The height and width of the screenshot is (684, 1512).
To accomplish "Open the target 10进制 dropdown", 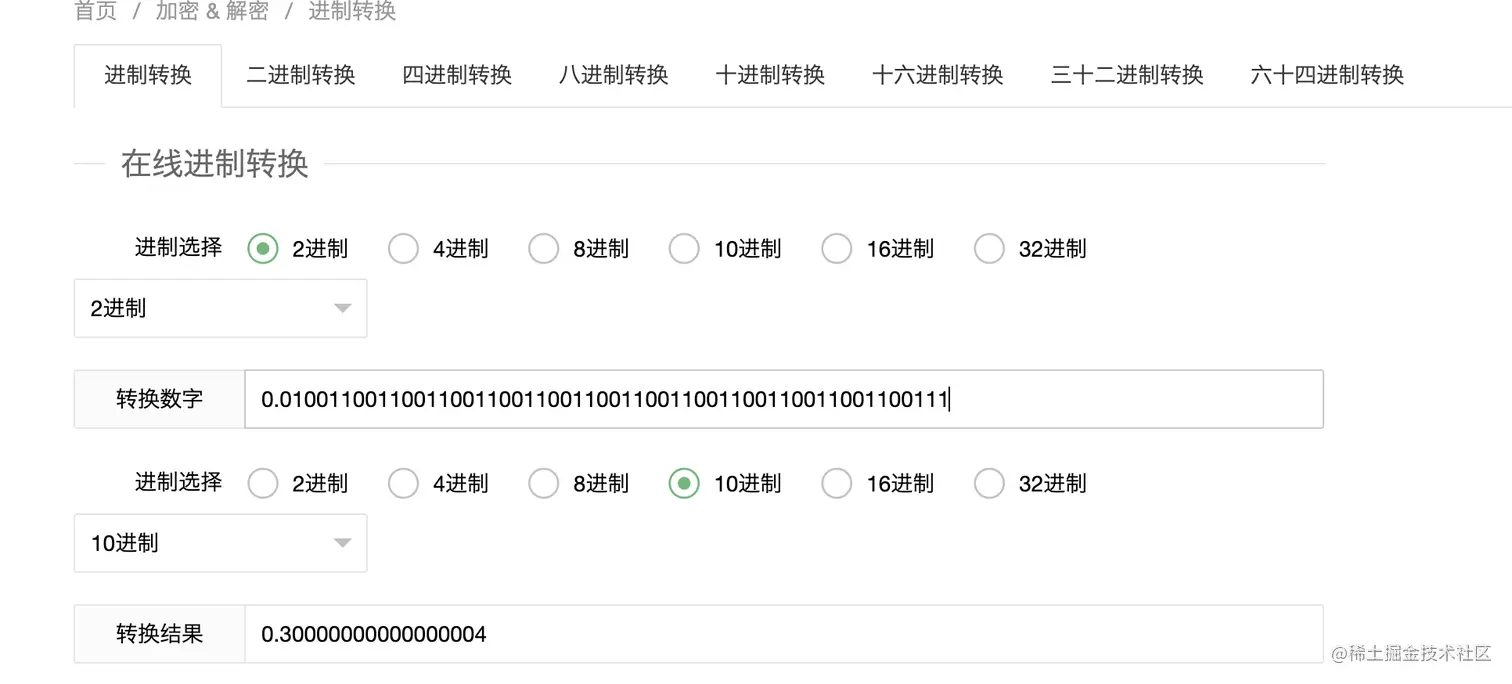I will pos(220,543).
